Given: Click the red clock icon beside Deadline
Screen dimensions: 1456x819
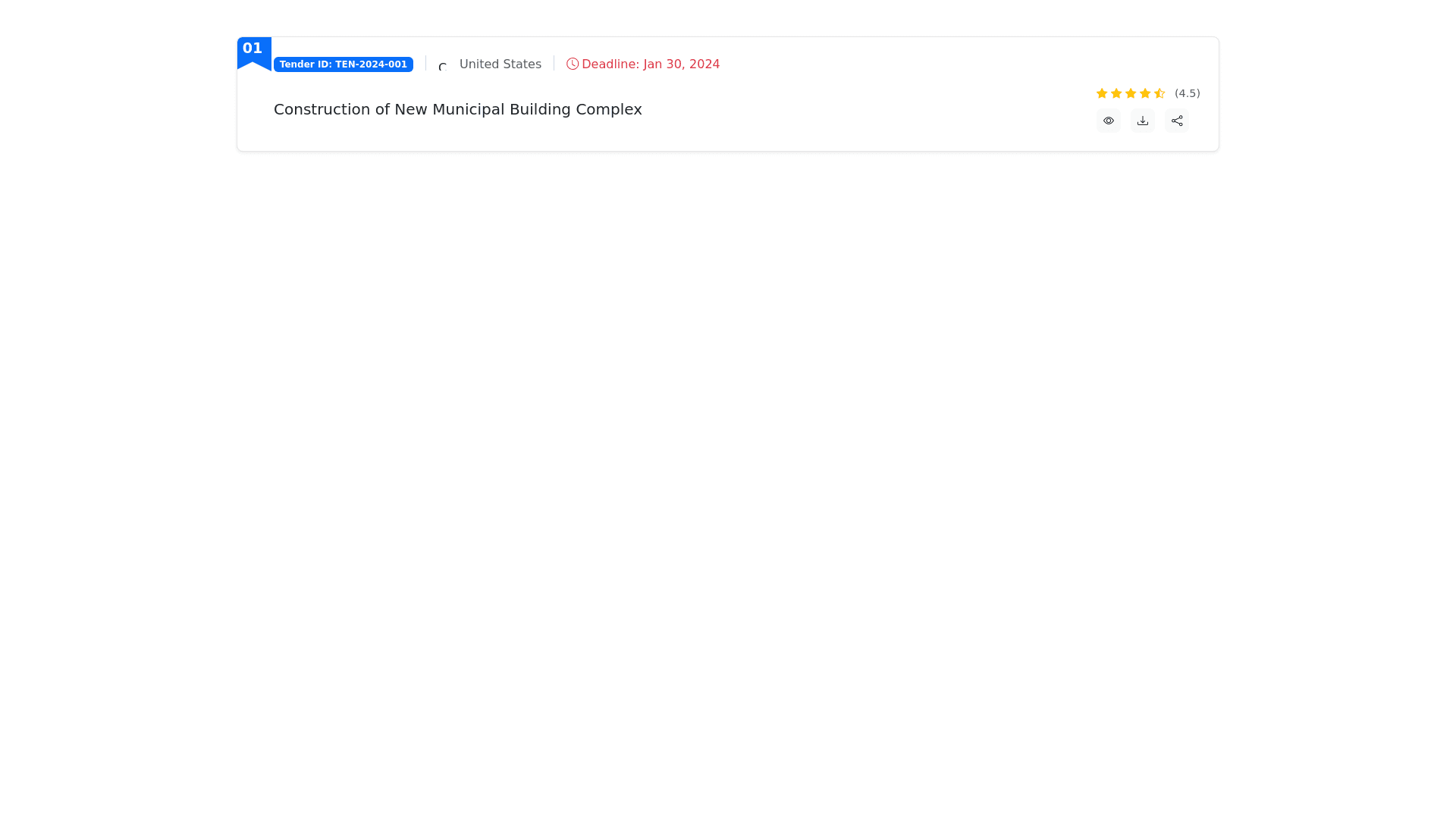Looking at the screenshot, I should (573, 64).
